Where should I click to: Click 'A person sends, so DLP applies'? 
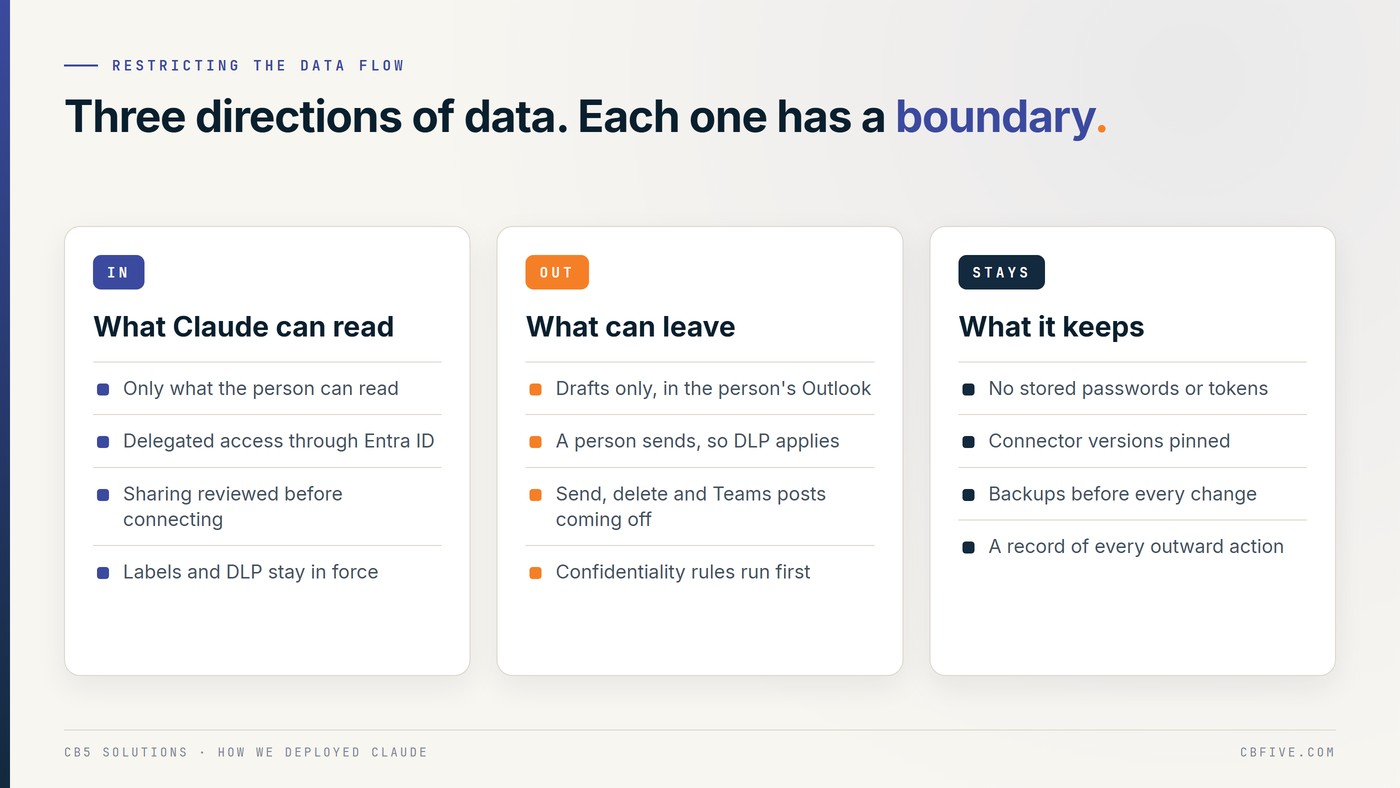click(x=698, y=441)
